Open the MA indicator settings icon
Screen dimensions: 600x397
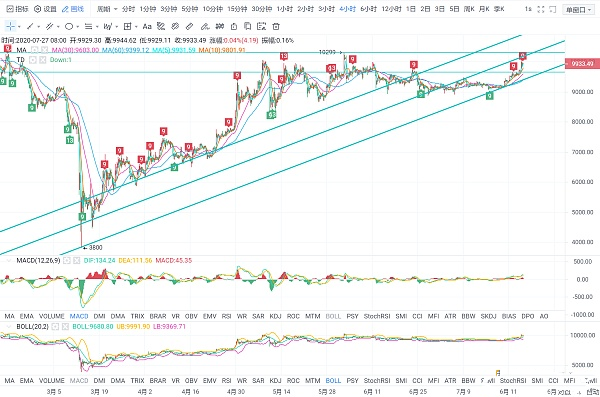35,50
